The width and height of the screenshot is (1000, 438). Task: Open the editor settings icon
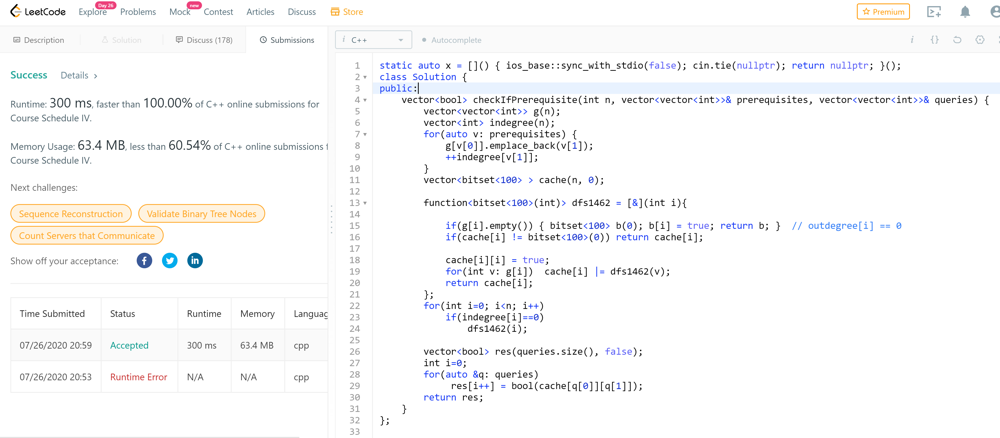pyautogui.click(x=980, y=40)
